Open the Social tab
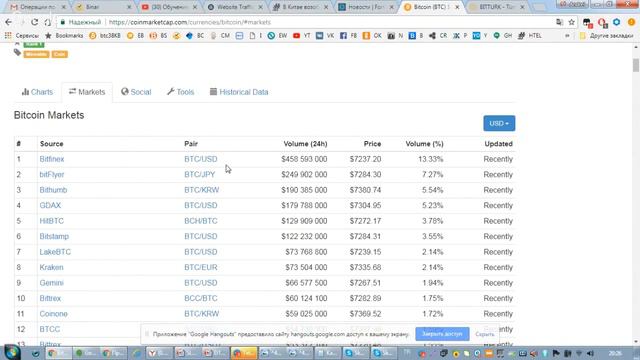The height and width of the screenshot is (360, 640). coord(136,92)
